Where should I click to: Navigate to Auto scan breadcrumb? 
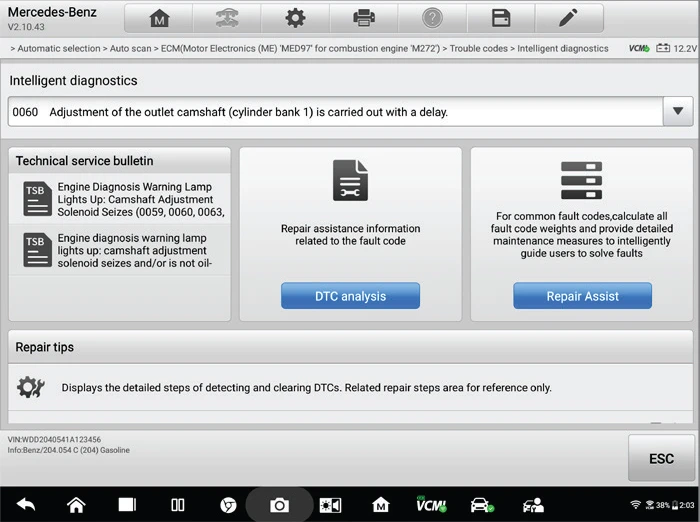click(x=130, y=48)
